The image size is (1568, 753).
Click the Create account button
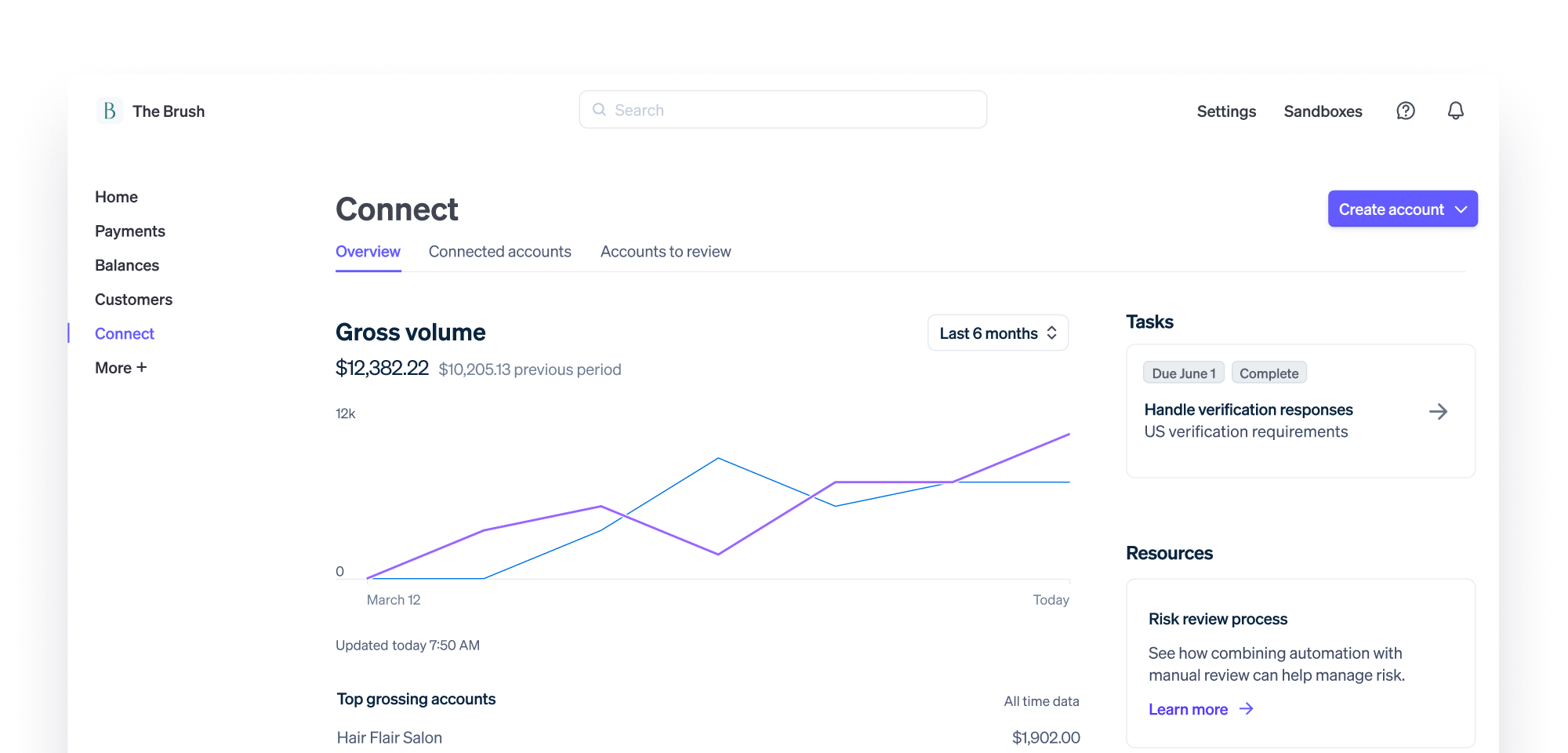click(1392, 209)
